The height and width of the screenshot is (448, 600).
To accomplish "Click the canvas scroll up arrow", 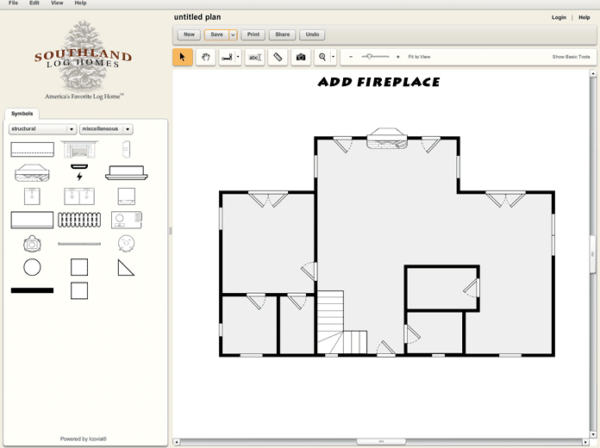I will point(593,73).
